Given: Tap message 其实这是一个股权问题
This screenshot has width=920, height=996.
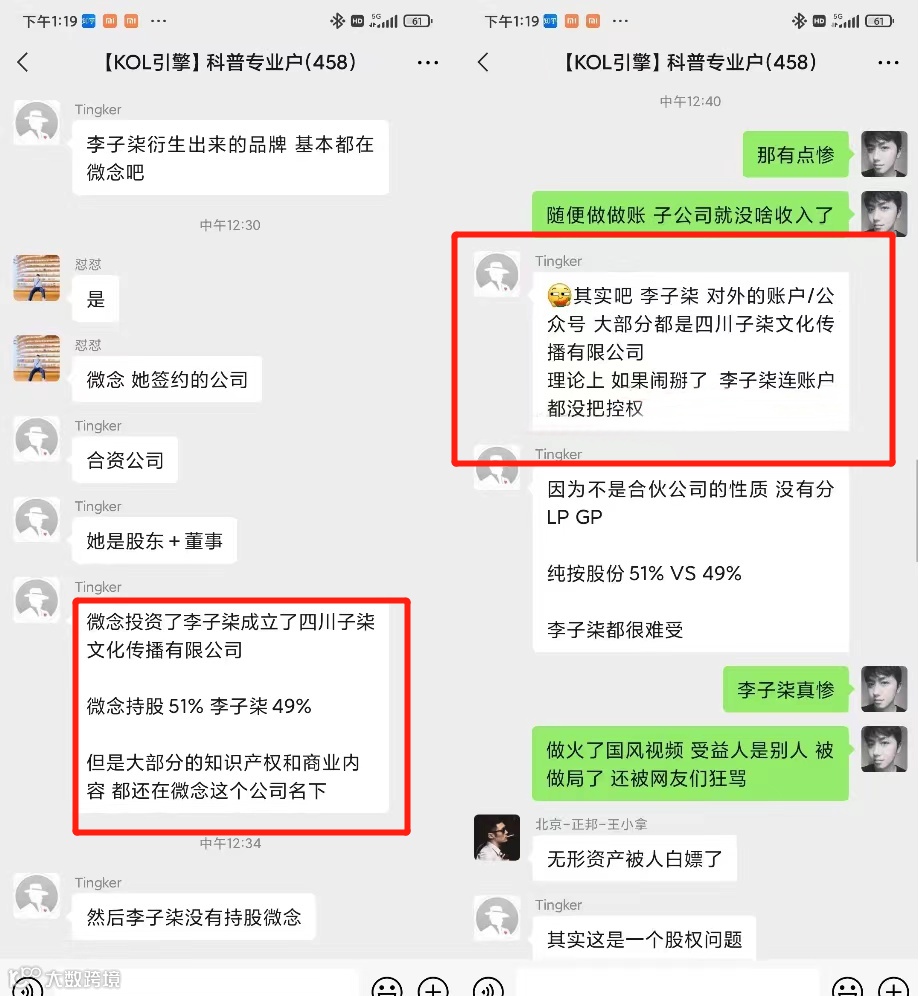Looking at the screenshot, I should click(x=644, y=939).
